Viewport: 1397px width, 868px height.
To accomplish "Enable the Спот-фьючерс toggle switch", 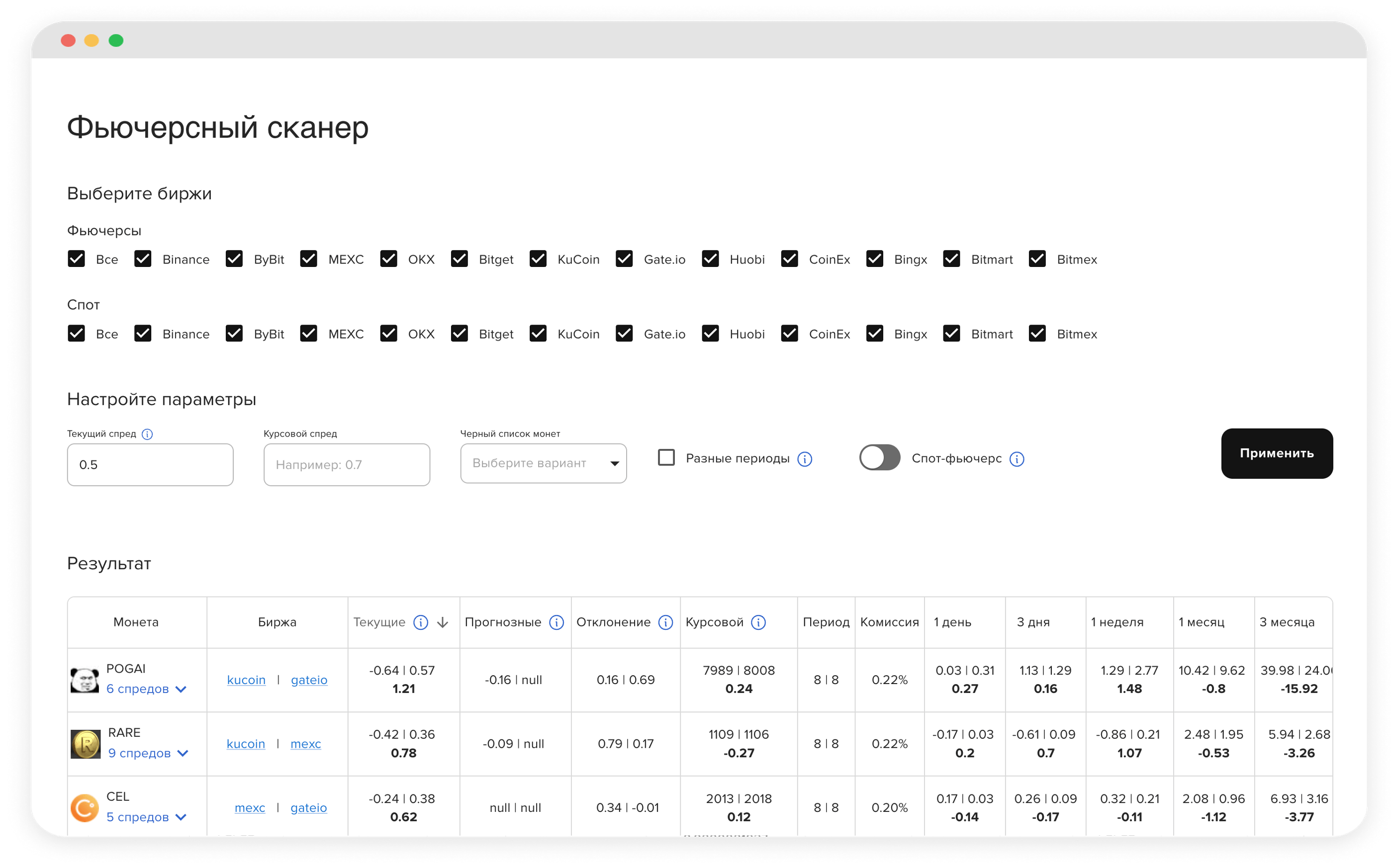I will [879, 457].
